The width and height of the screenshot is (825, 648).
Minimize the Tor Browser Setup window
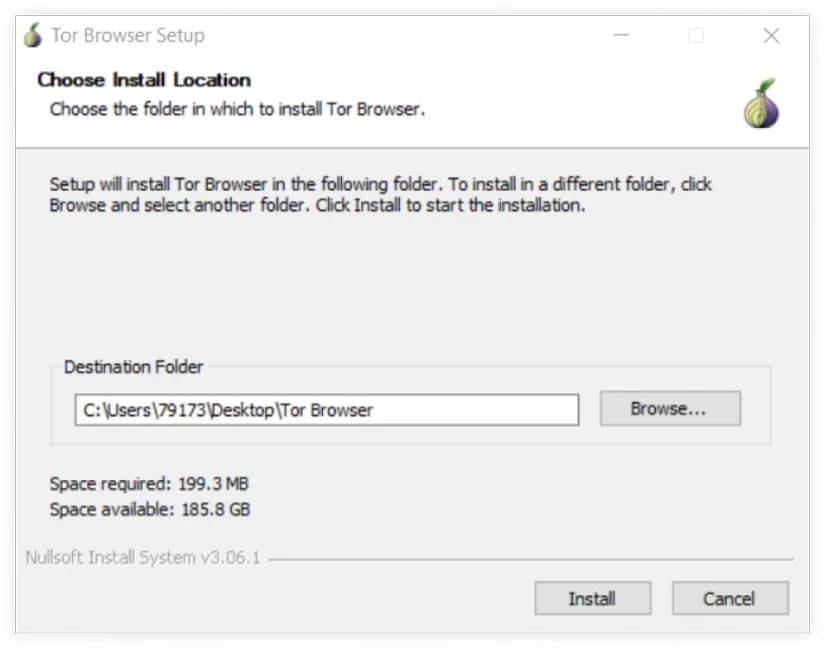tap(621, 35)
